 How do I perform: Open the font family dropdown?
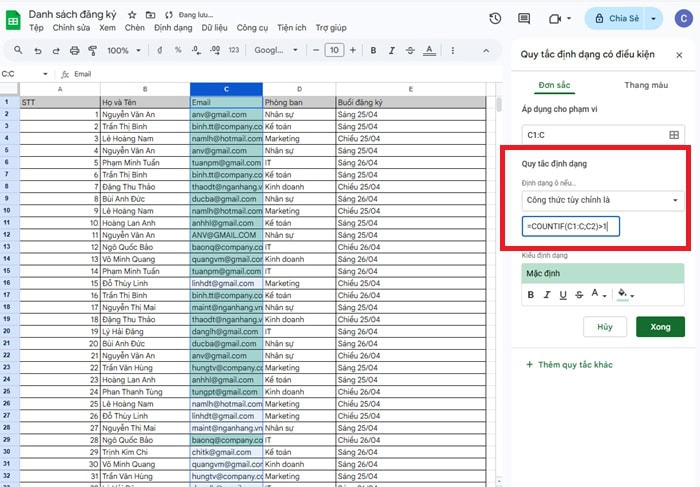pyautogui.click(x=277, y=50)
